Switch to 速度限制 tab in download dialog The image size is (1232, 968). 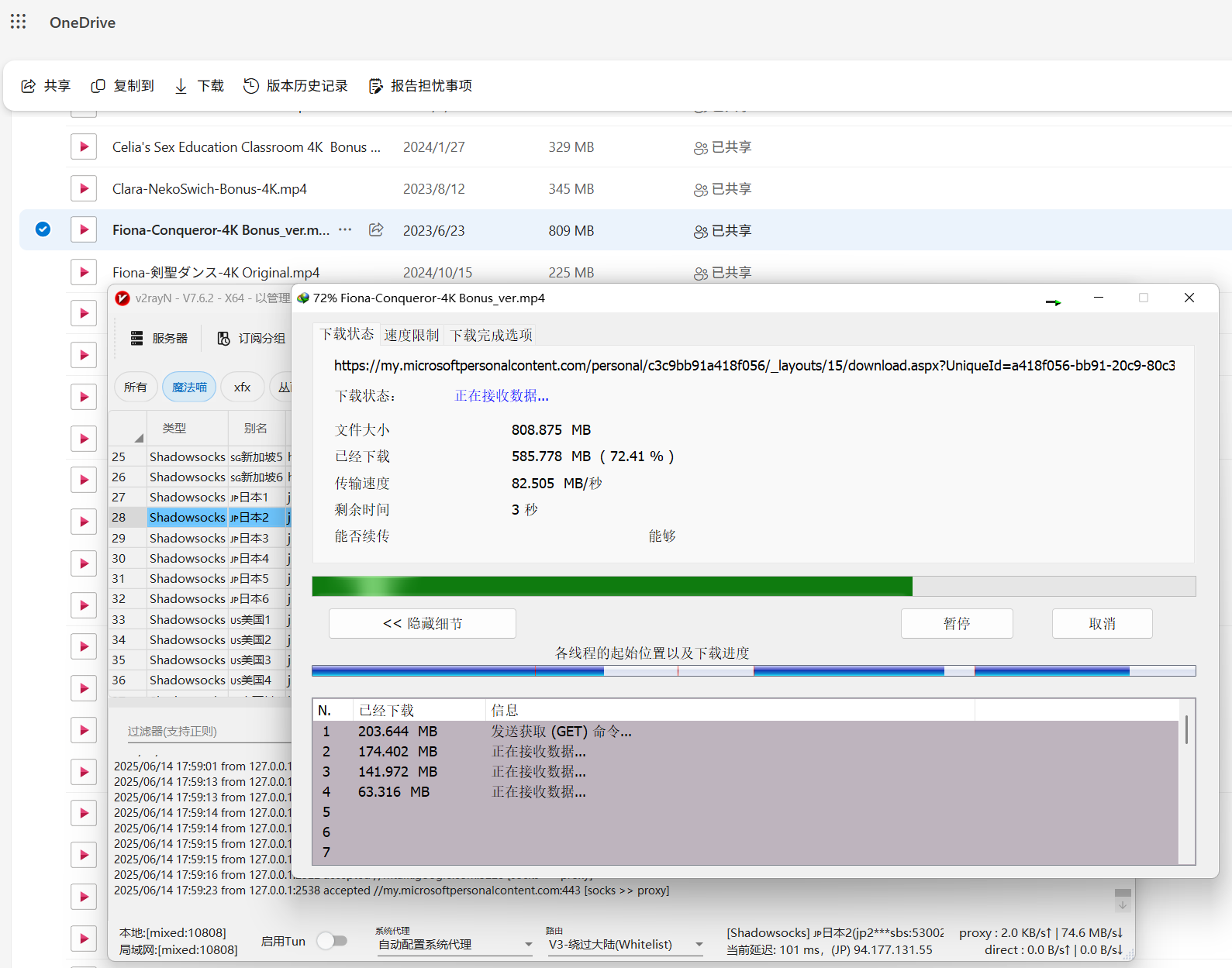(411, 335)
